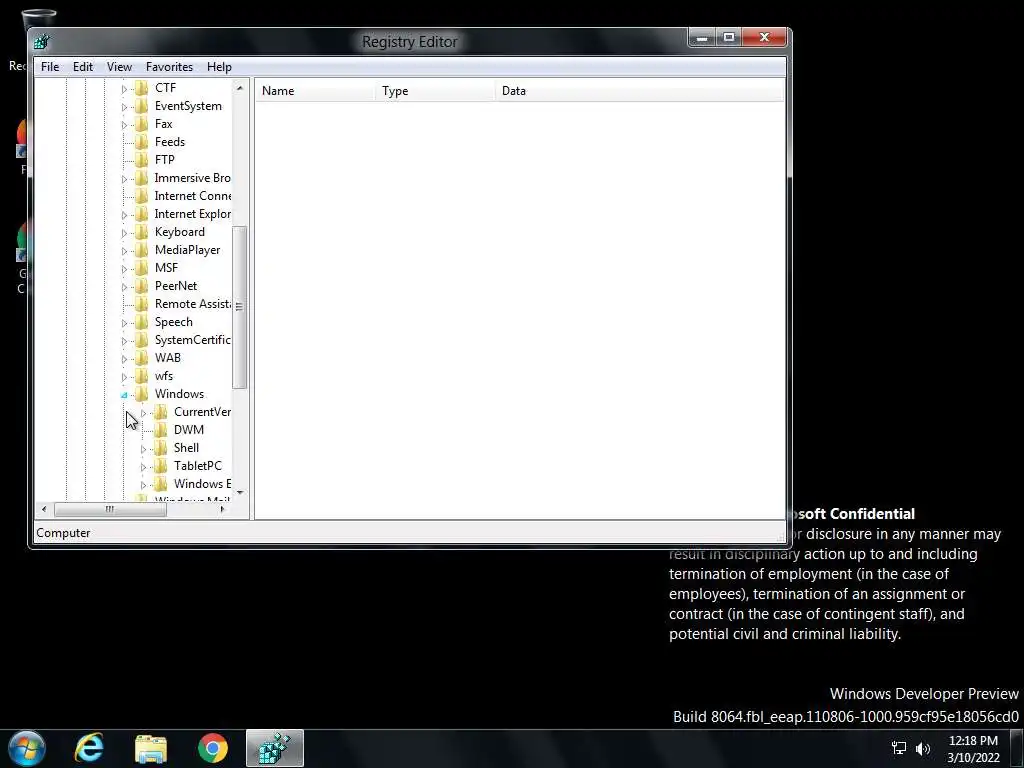Select the CTF folder icon
The width and height of the screenshot is (1024, 768).
point(141,88)
